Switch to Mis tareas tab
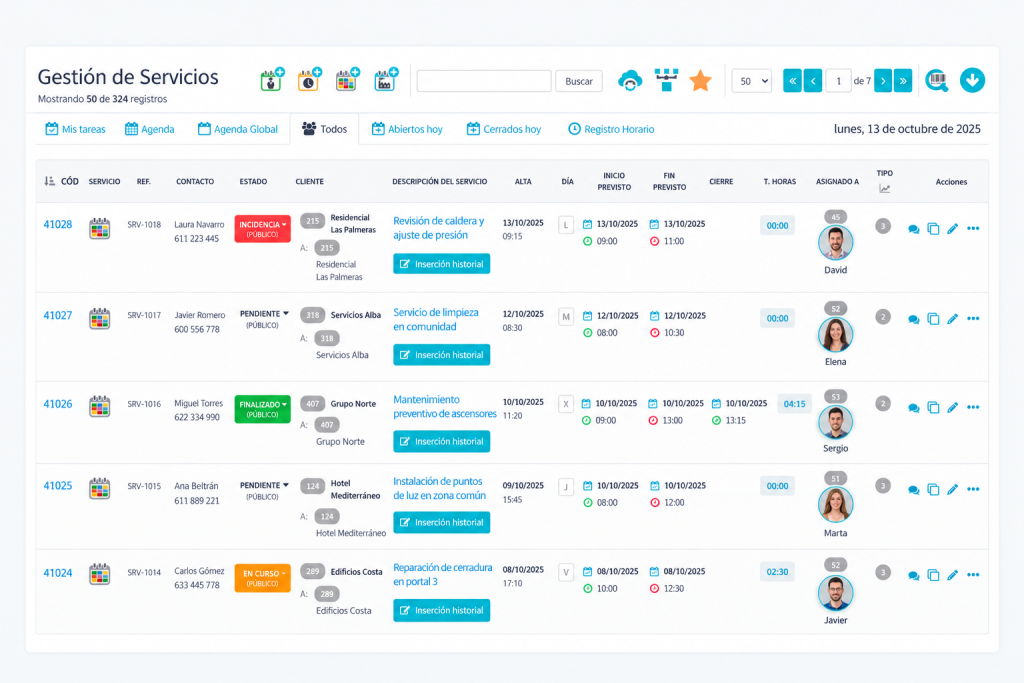The width and height of the screenshot is (1024, 683). pos(75,129)
